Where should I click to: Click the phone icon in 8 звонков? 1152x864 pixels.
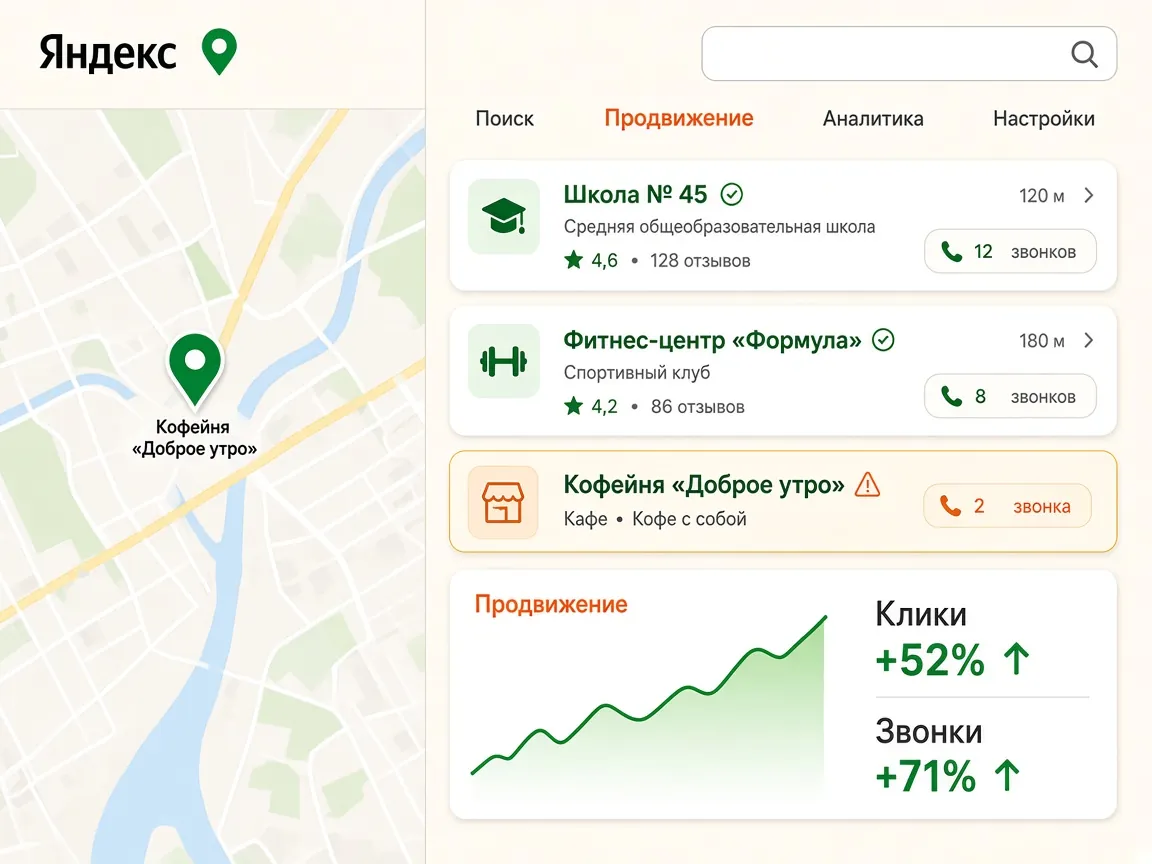[951, 397]
